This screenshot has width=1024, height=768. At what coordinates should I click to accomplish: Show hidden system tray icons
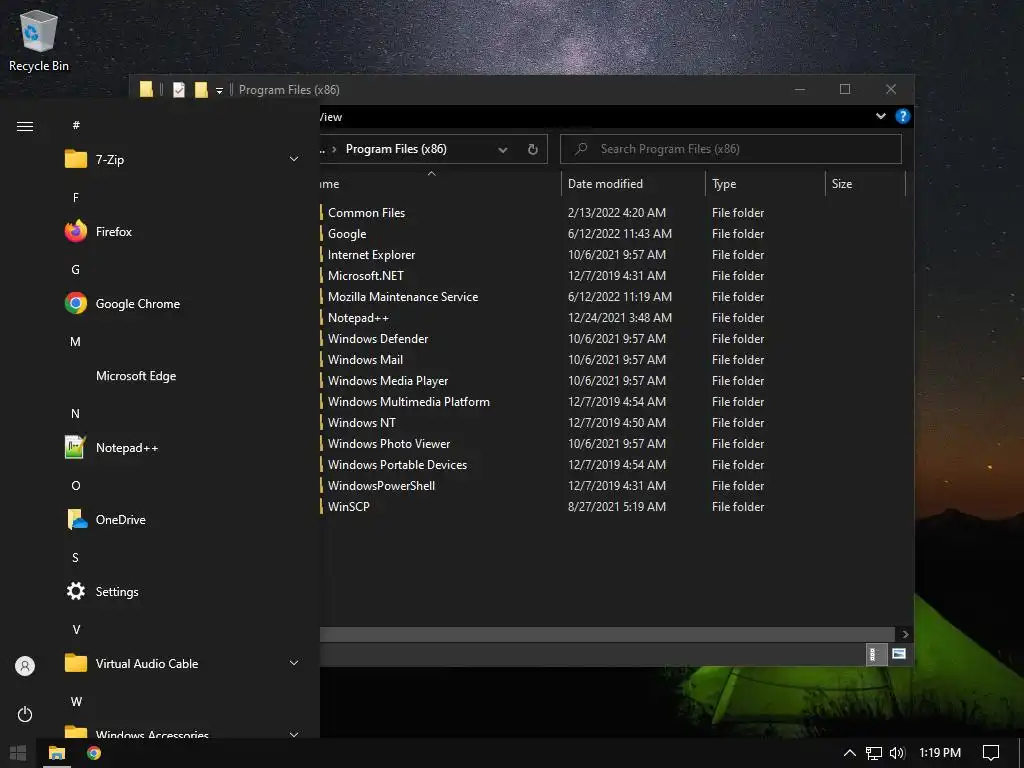[x=850, y=753]
